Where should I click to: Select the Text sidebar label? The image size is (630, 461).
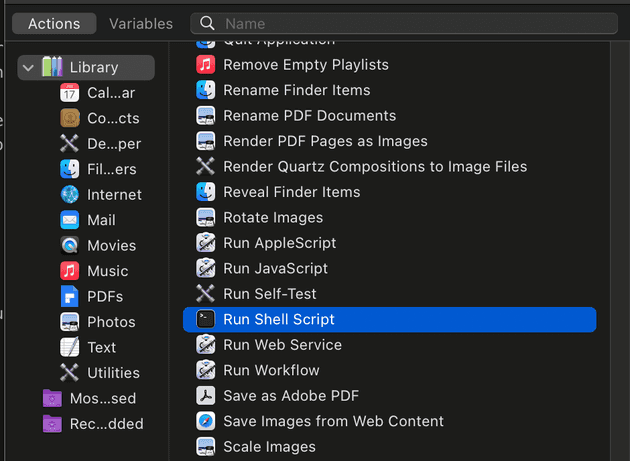(102, 347)
